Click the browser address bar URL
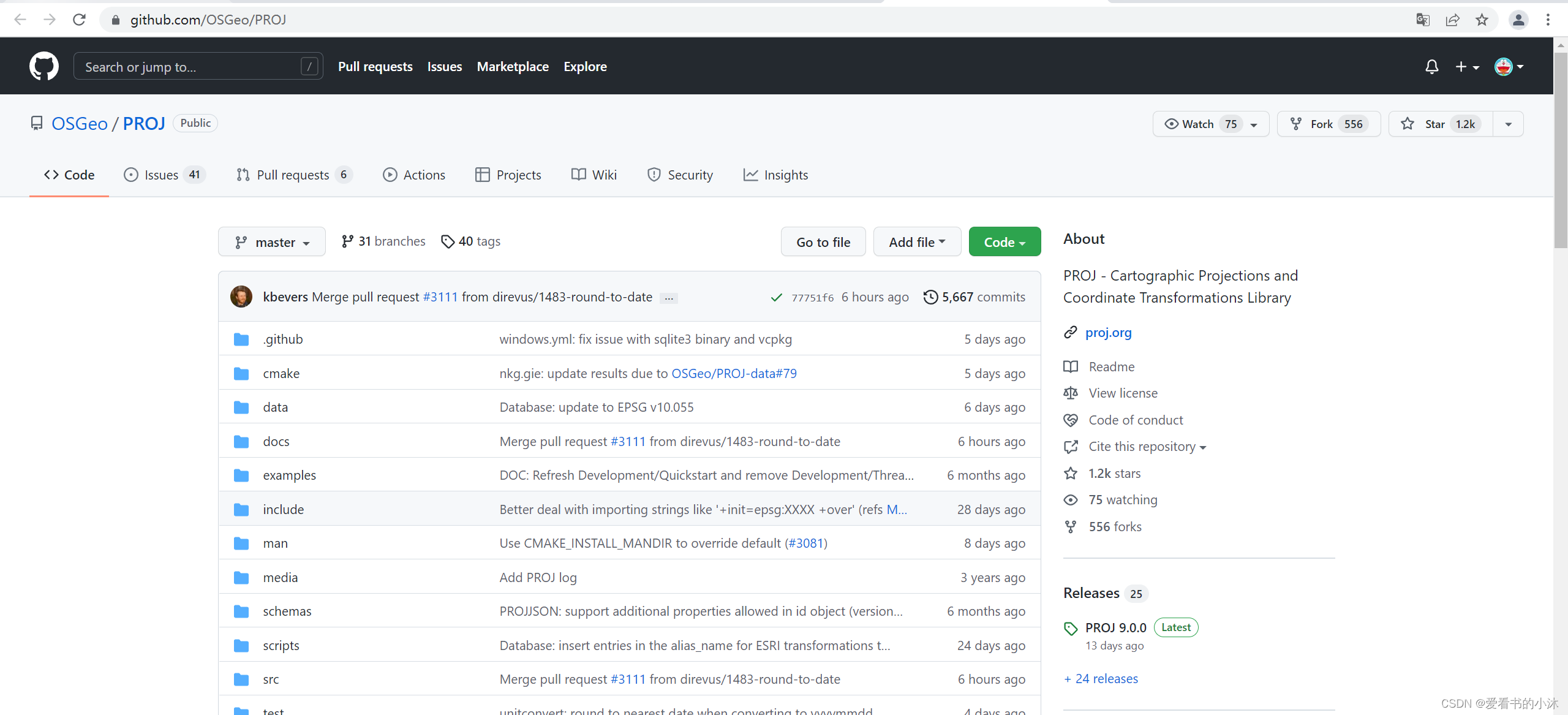 (208, 20)
